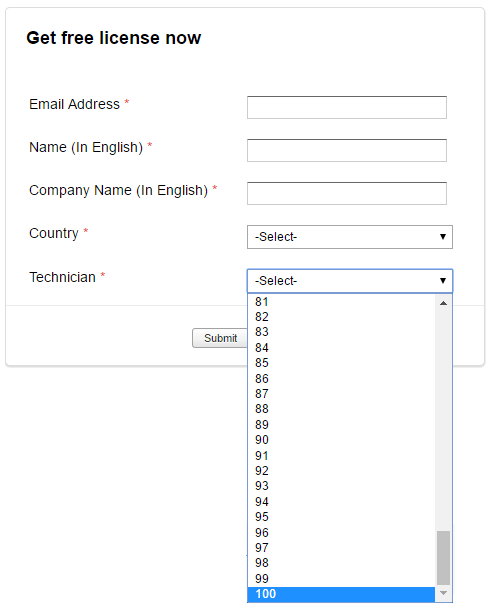Click the Email Address input field
Image resolution: width=491 pixels, height=610 pixels.
tap(347, 107)
